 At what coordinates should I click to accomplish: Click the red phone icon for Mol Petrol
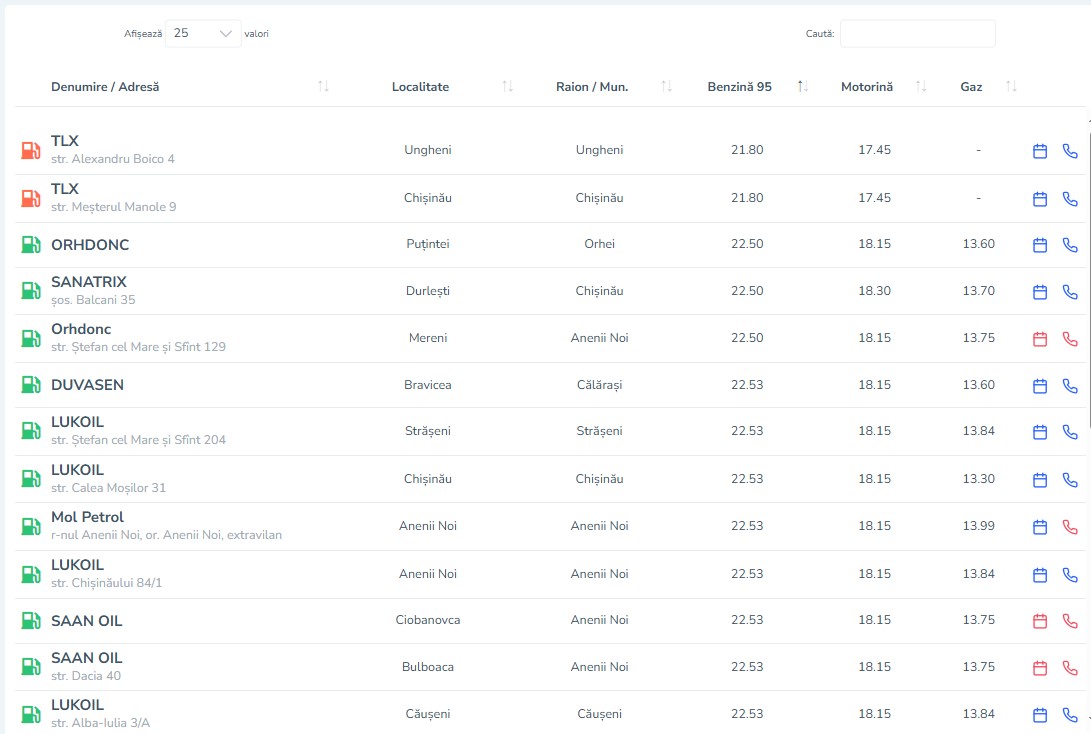click(x=1070, y=527)
